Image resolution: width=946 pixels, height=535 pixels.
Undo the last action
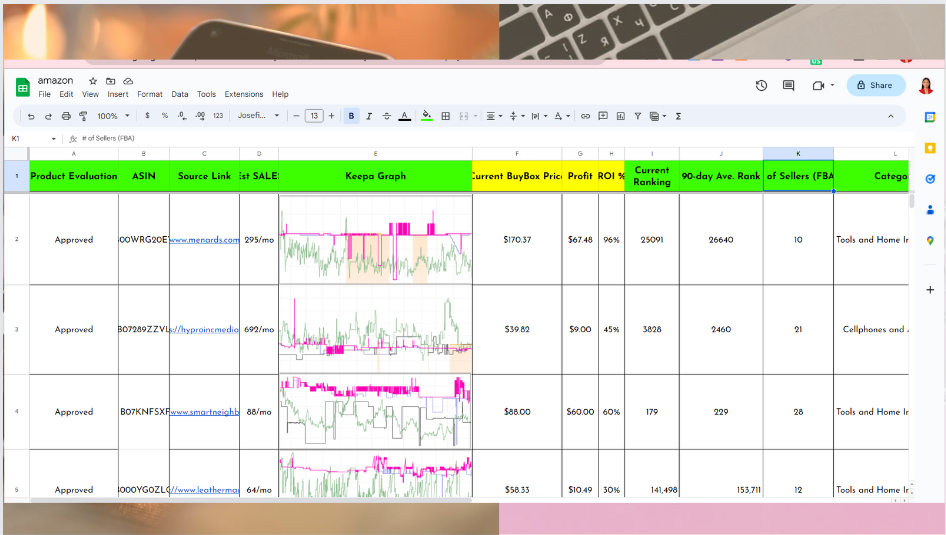tap(31, 116)
